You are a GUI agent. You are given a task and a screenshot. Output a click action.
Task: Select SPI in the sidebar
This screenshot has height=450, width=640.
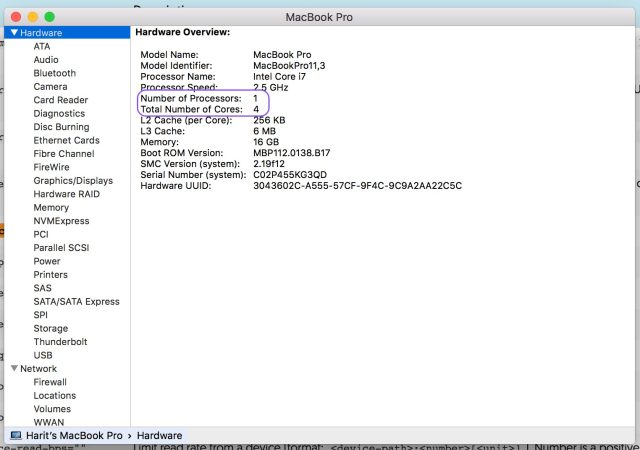coord(40,315)
